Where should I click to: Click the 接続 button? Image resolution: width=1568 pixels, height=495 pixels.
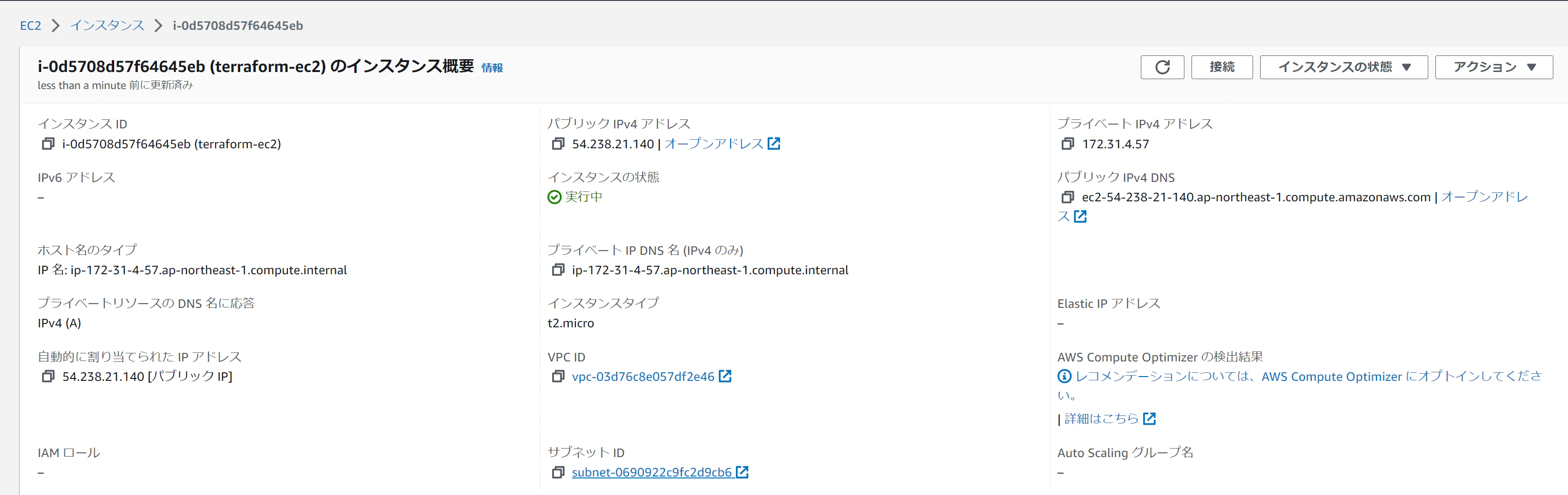(1222, 67)
